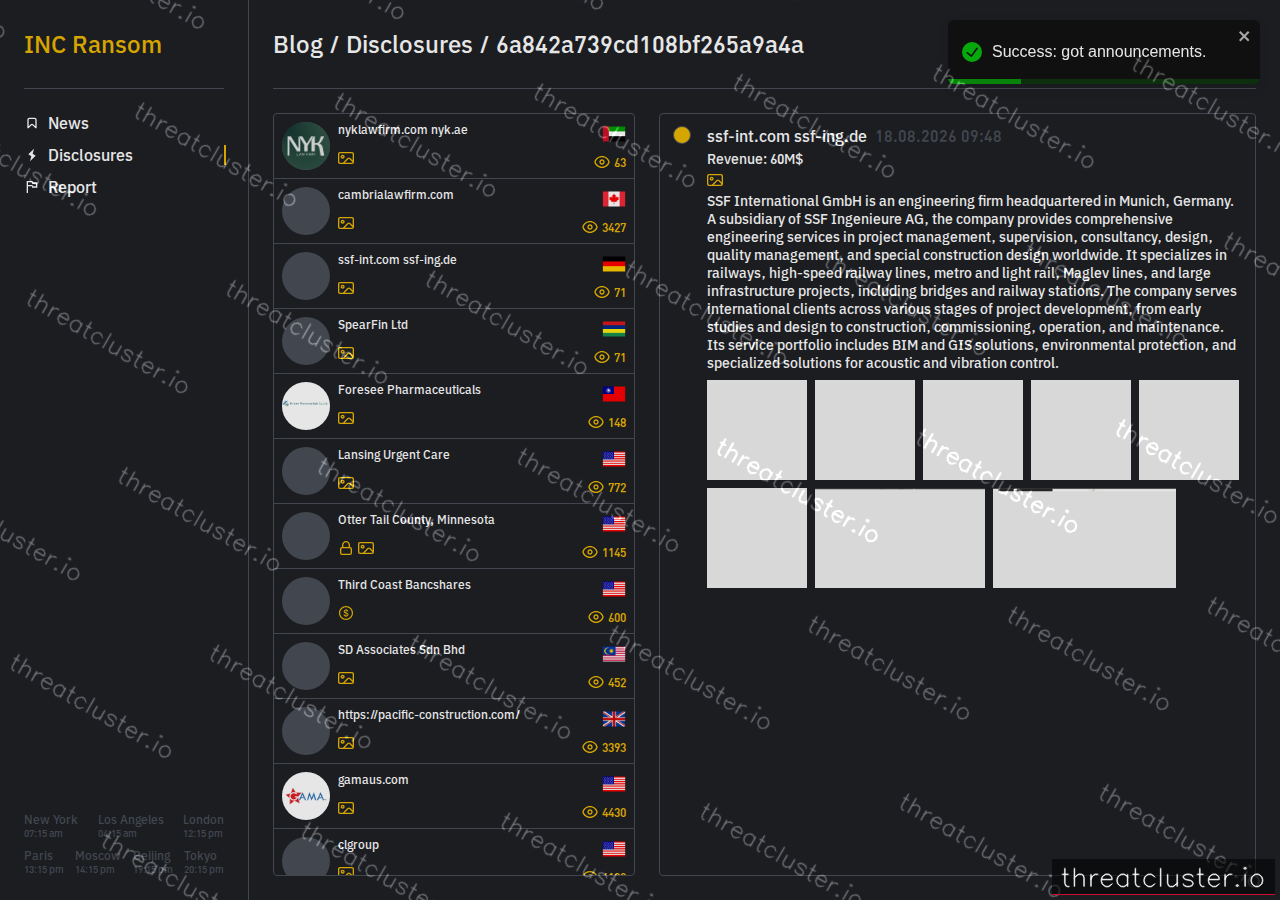Open SD Associates Sdn Bhd entry
The width and height of the screenshot is (1280, 900).
pyautogui.click(x=454, y=666)
